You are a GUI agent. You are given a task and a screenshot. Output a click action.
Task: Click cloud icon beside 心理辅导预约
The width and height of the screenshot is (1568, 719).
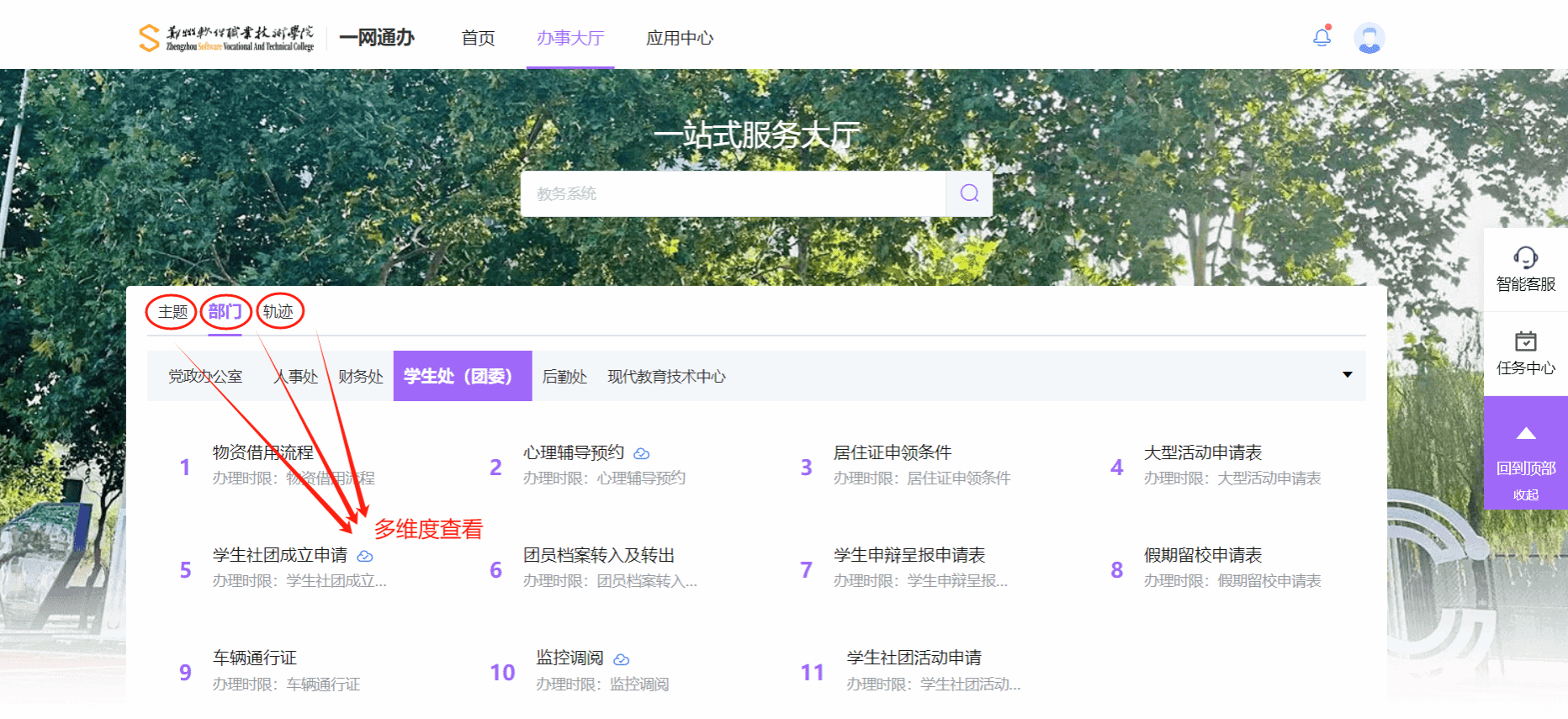[642, 454]
